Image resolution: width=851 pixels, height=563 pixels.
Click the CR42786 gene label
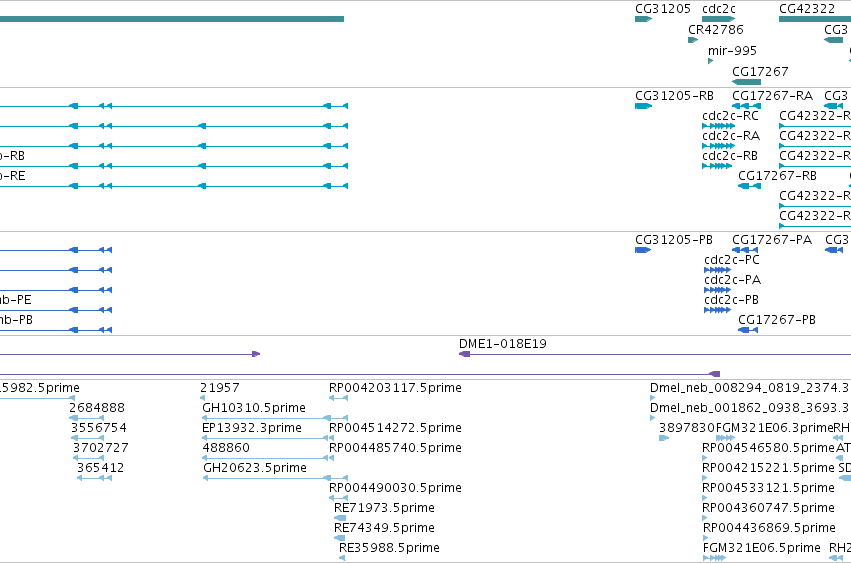(716, 29)
